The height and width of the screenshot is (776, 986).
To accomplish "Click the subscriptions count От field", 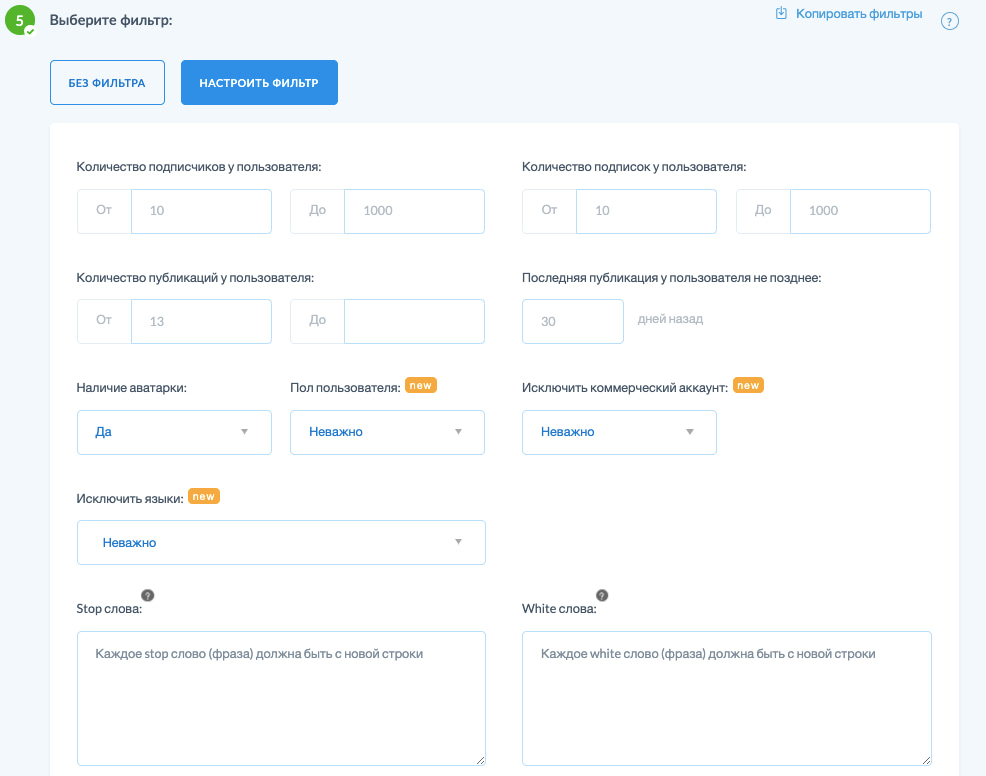I will (x=645, y=211).
